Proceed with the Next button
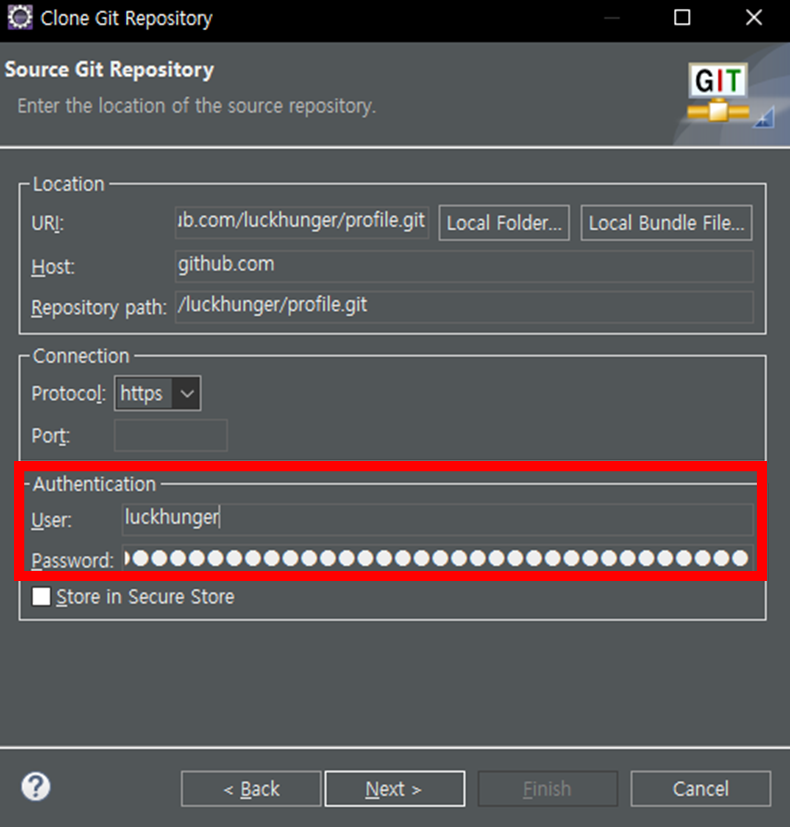This screenshot has height=827, width=790. [394, 789]
